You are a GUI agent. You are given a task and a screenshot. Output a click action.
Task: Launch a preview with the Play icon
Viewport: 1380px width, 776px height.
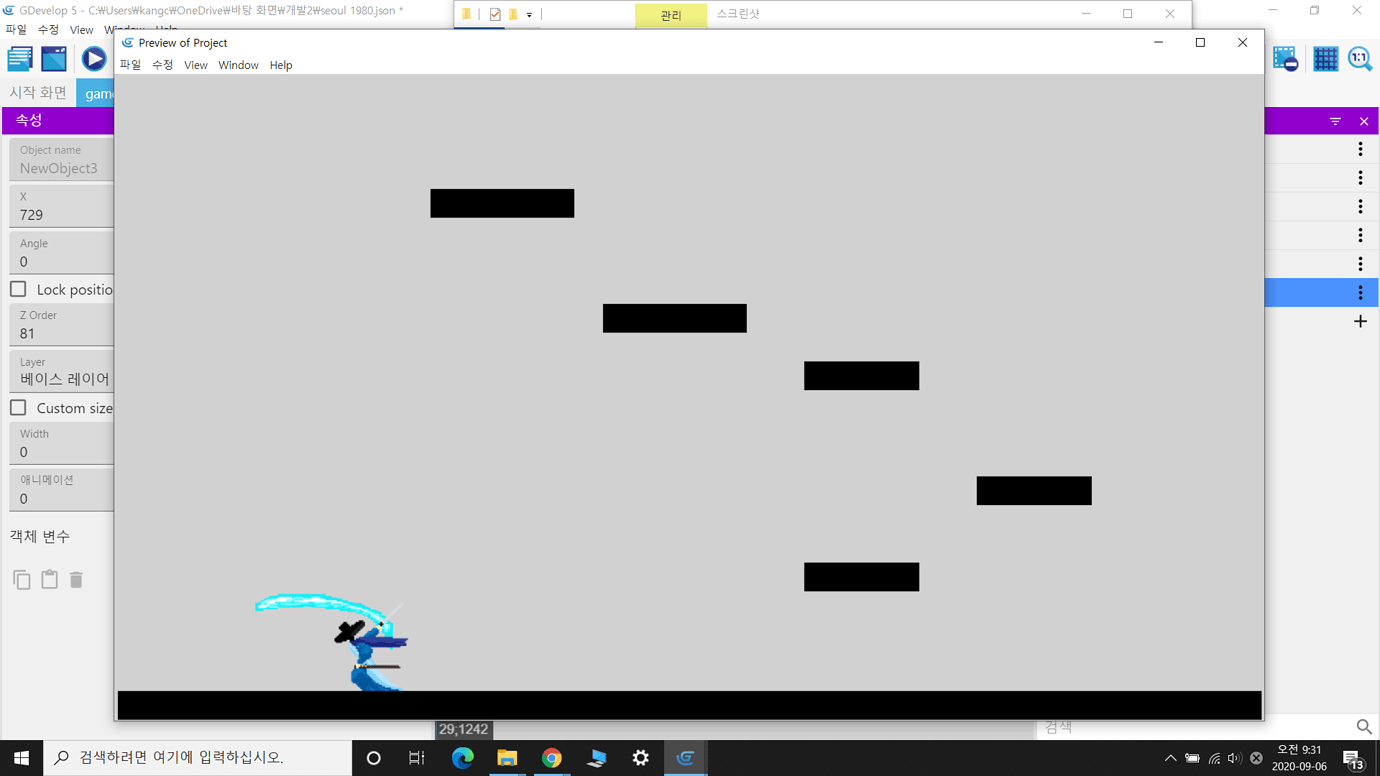click(x=92, y=58)
